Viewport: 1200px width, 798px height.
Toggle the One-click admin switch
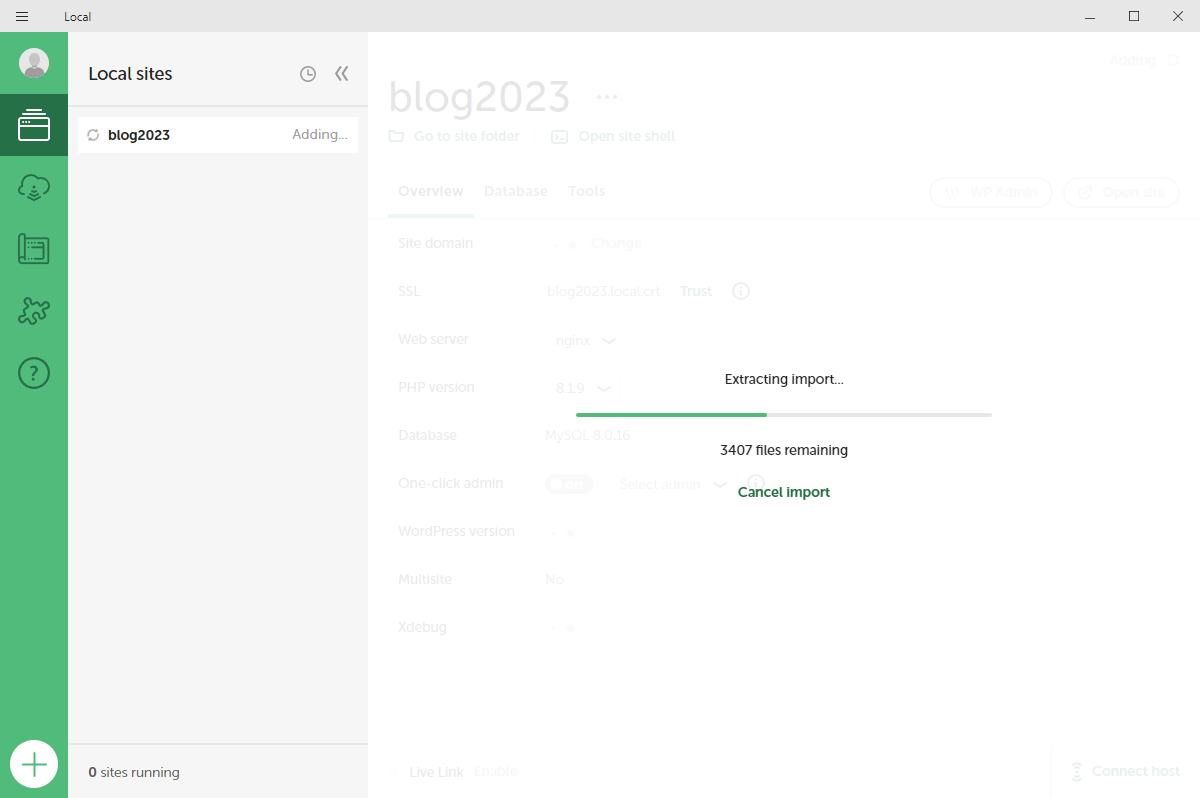click(x=569, y=484)
